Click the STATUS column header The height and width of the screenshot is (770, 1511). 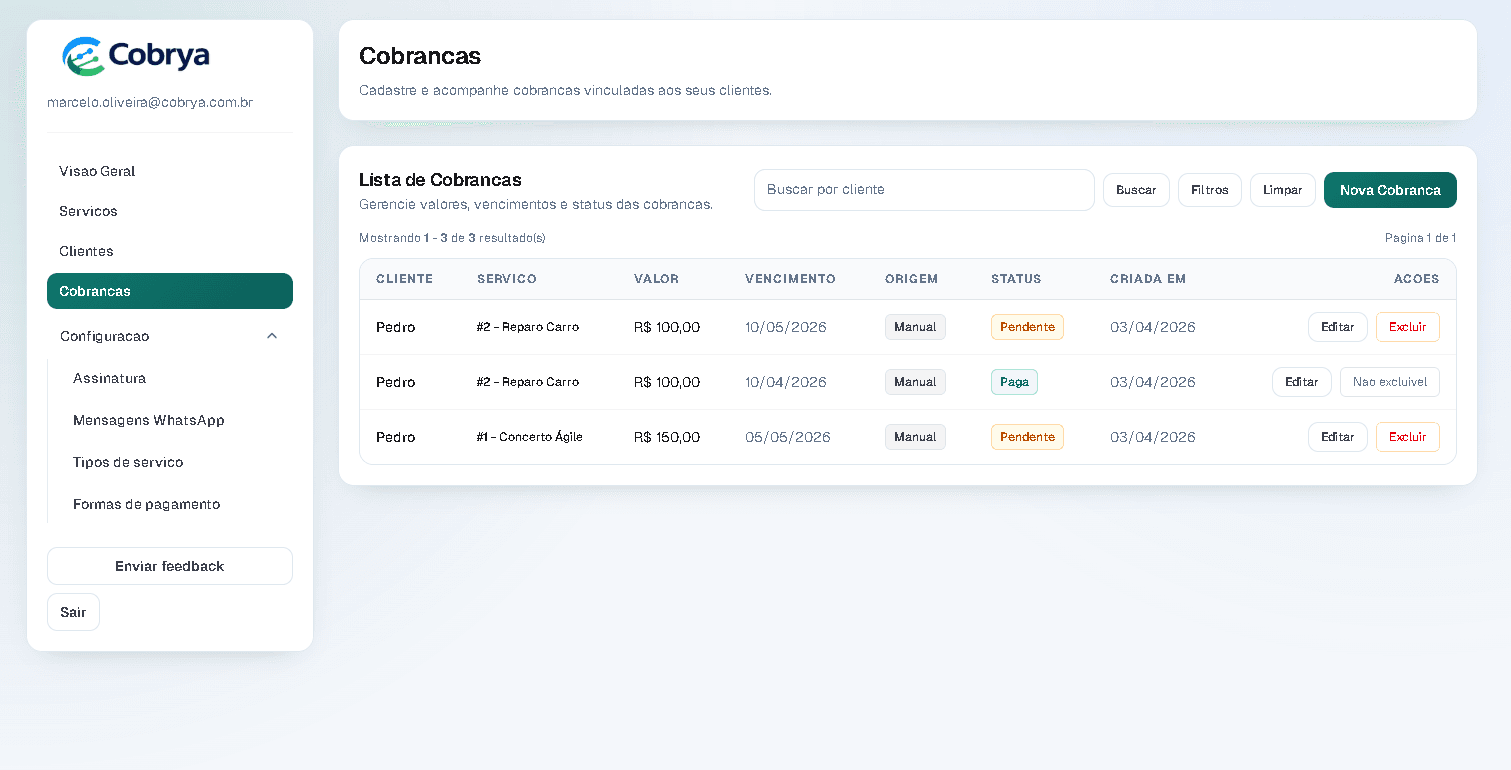pos(1016,279)
